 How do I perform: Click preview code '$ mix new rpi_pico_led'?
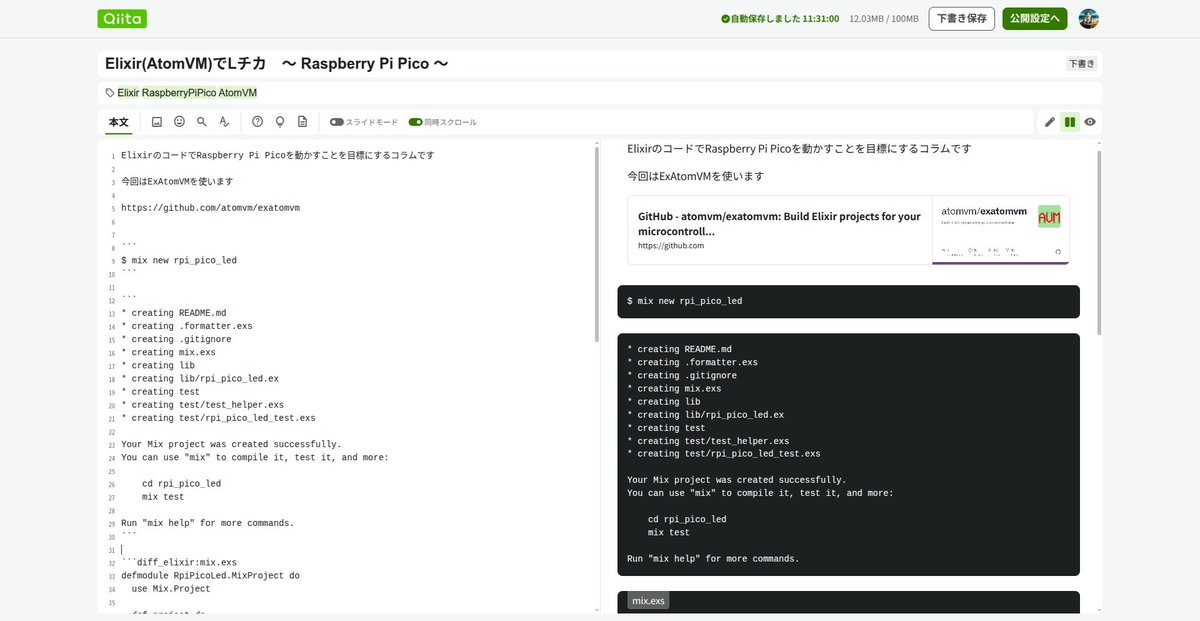tap(685, 301)
